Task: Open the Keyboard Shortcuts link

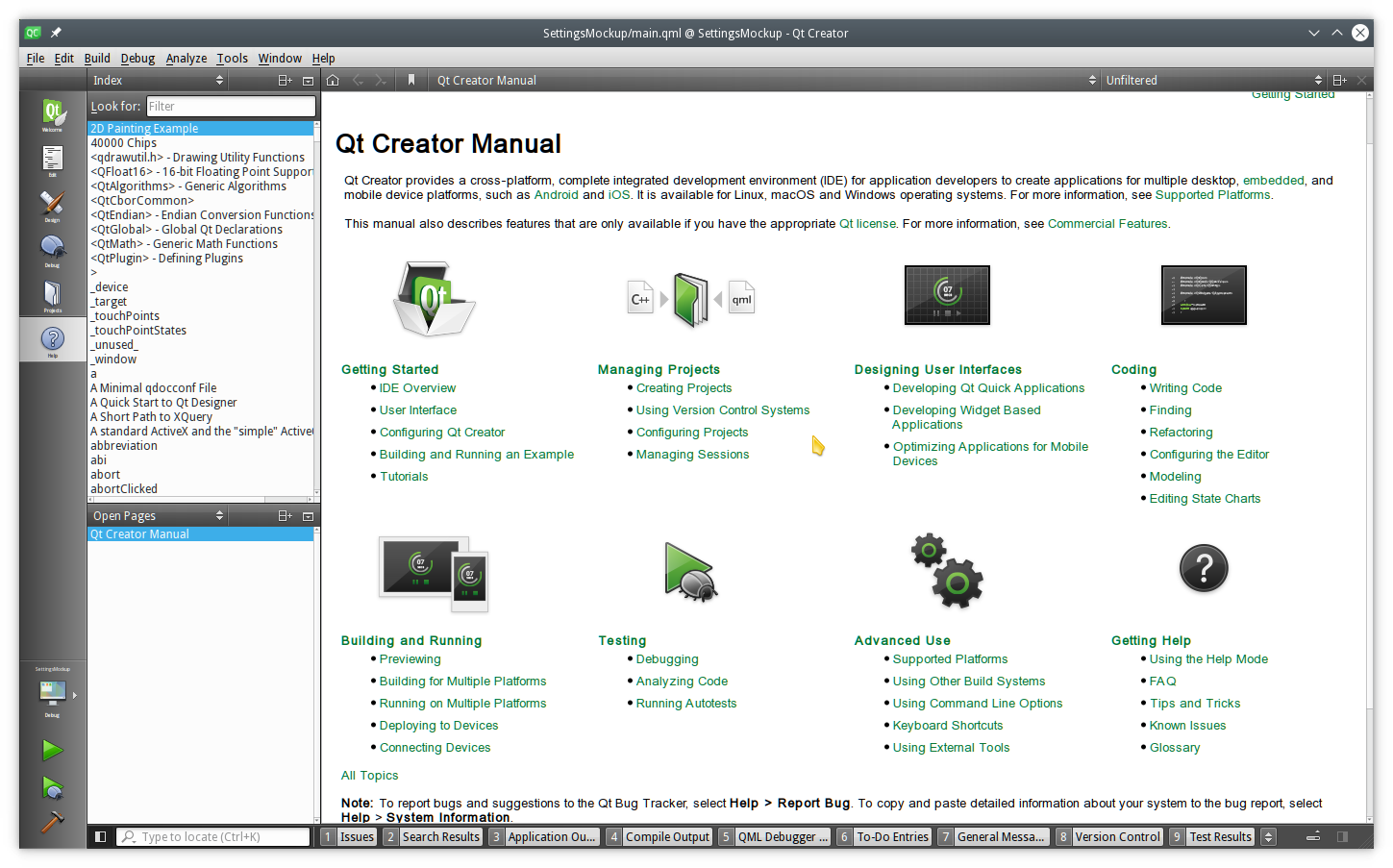Action: point(947,726)
